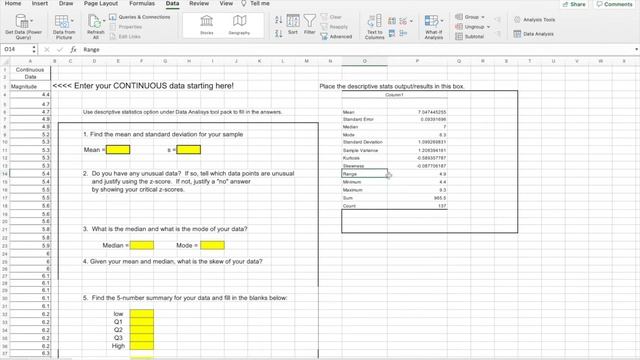The height and width of the screenshot is (360, 640).
Task: Sort ascending A to Z
Action: 278,20
